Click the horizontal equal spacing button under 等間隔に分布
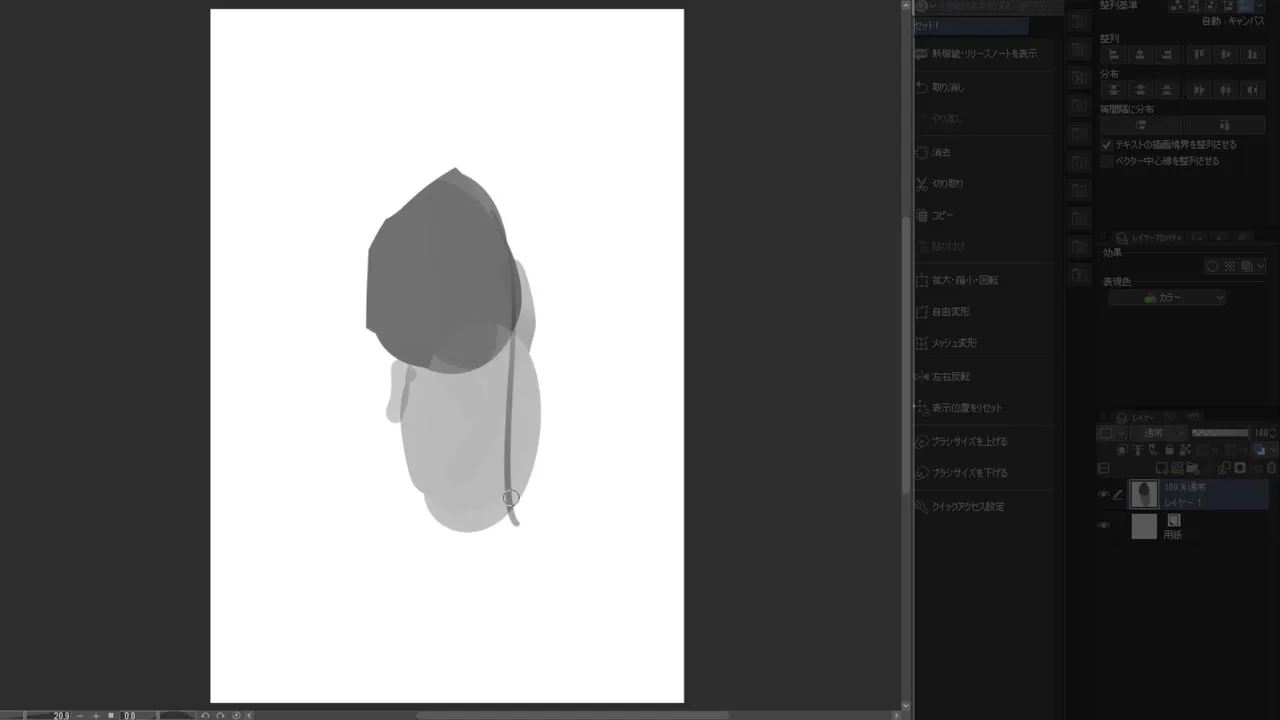1280x720 pixels. click(x=1224, y=124)
